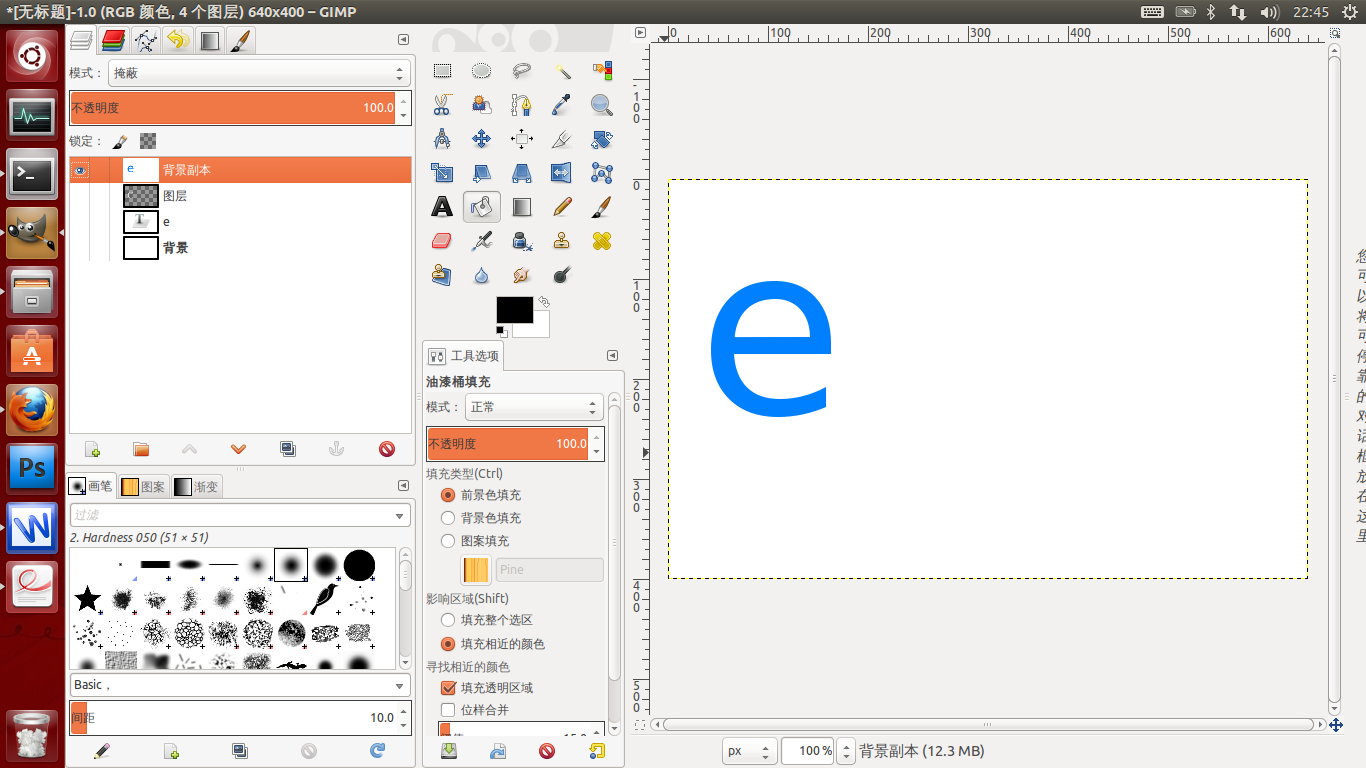
Task: Select the Color Picker tool
Action: click(x=562, y=105)
